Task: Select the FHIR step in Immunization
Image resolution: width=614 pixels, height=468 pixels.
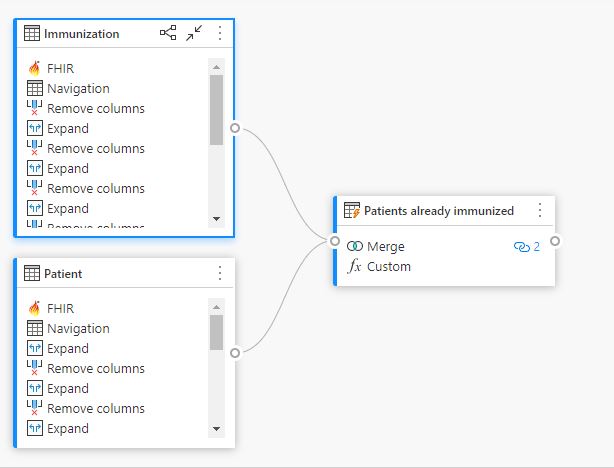Action: point(60,68)
